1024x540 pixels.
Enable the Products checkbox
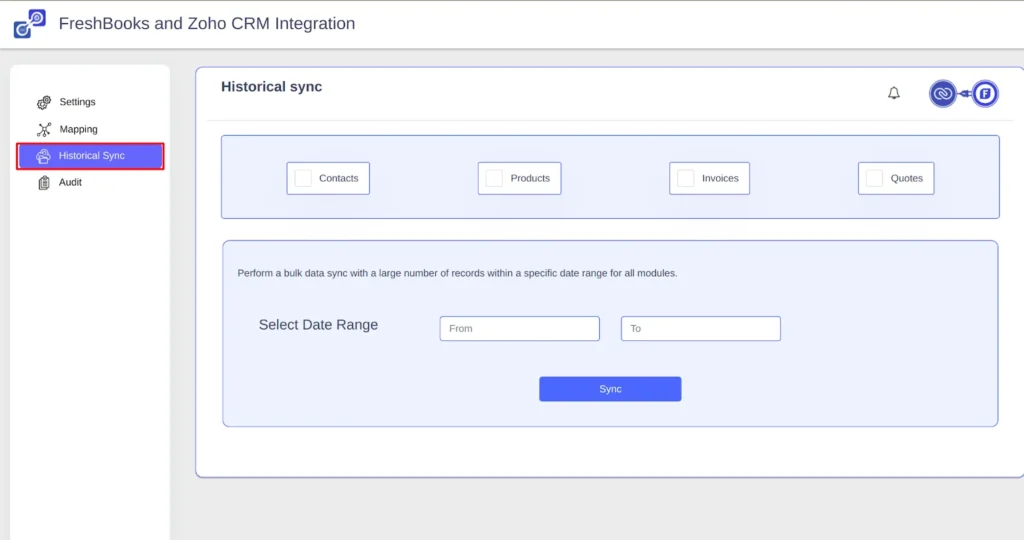[494, 178]
